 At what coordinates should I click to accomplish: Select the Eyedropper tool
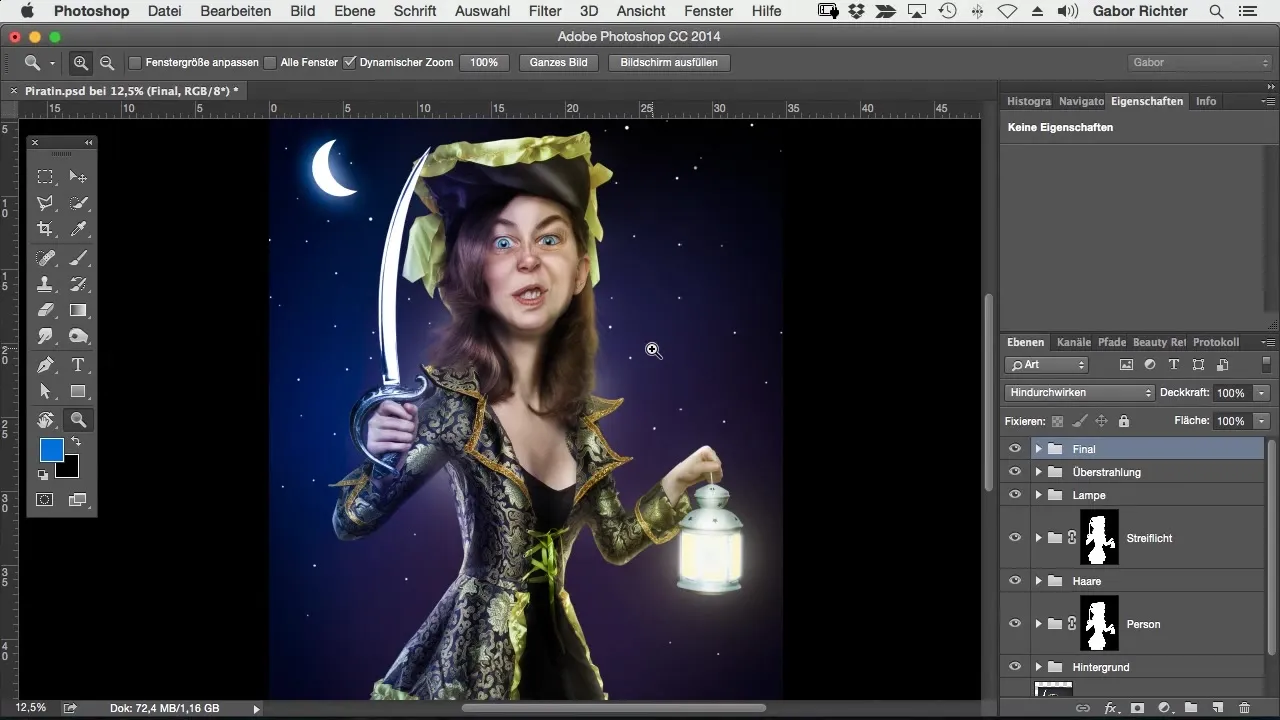point(78,229)
